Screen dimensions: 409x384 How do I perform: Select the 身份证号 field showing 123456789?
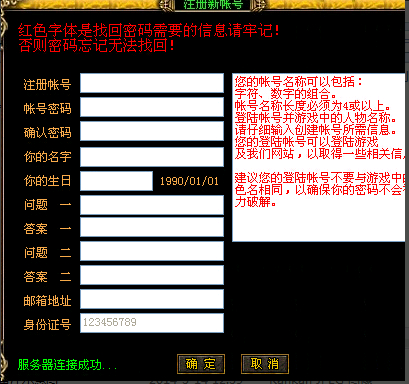152,323
